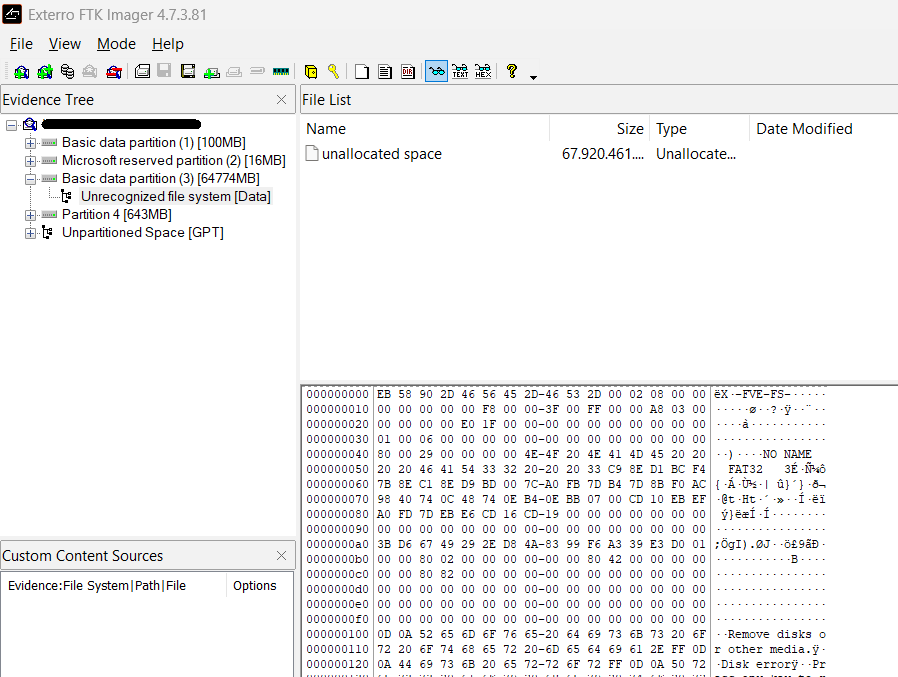
Task: Switch viewer to HEX mode
Action: pyautogui.click(x=483, y=71)
